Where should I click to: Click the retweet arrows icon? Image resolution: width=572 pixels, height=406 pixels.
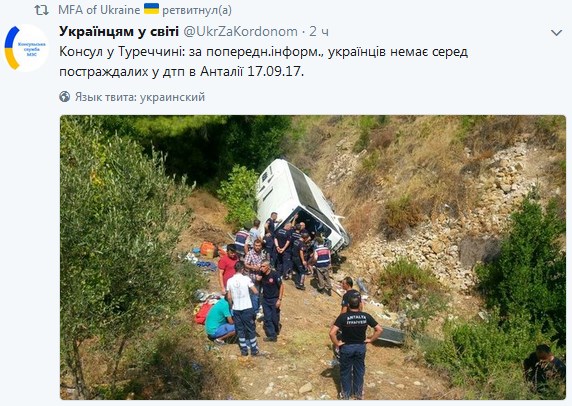[42, 10]
